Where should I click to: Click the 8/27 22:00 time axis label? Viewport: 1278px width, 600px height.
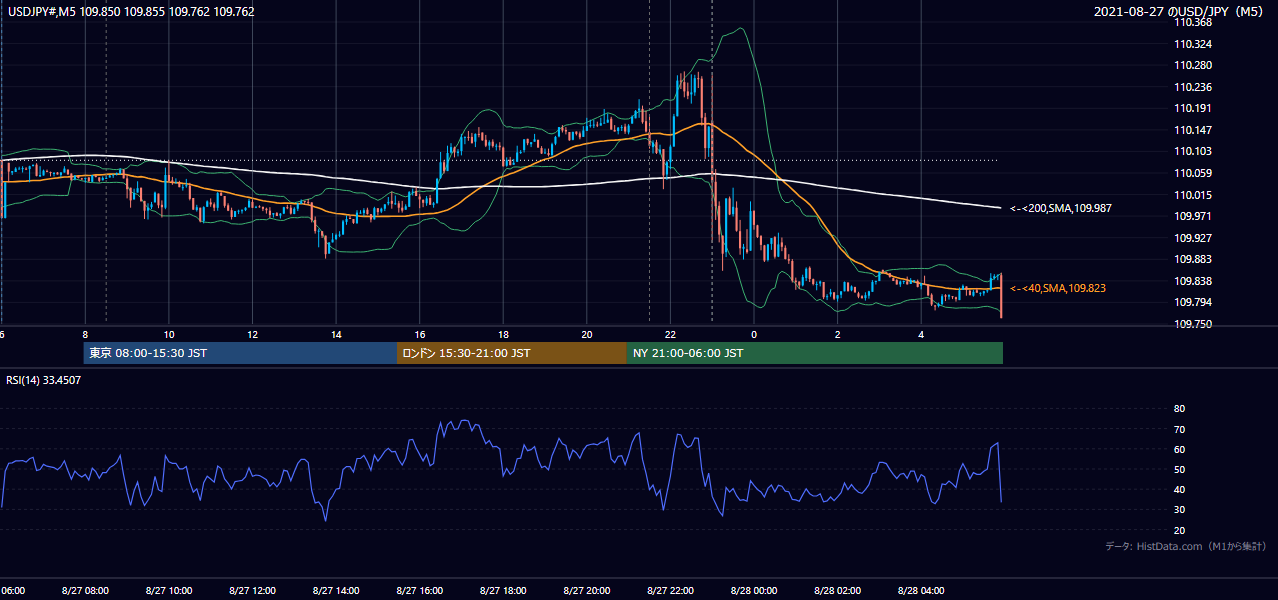tap(671, 591)
